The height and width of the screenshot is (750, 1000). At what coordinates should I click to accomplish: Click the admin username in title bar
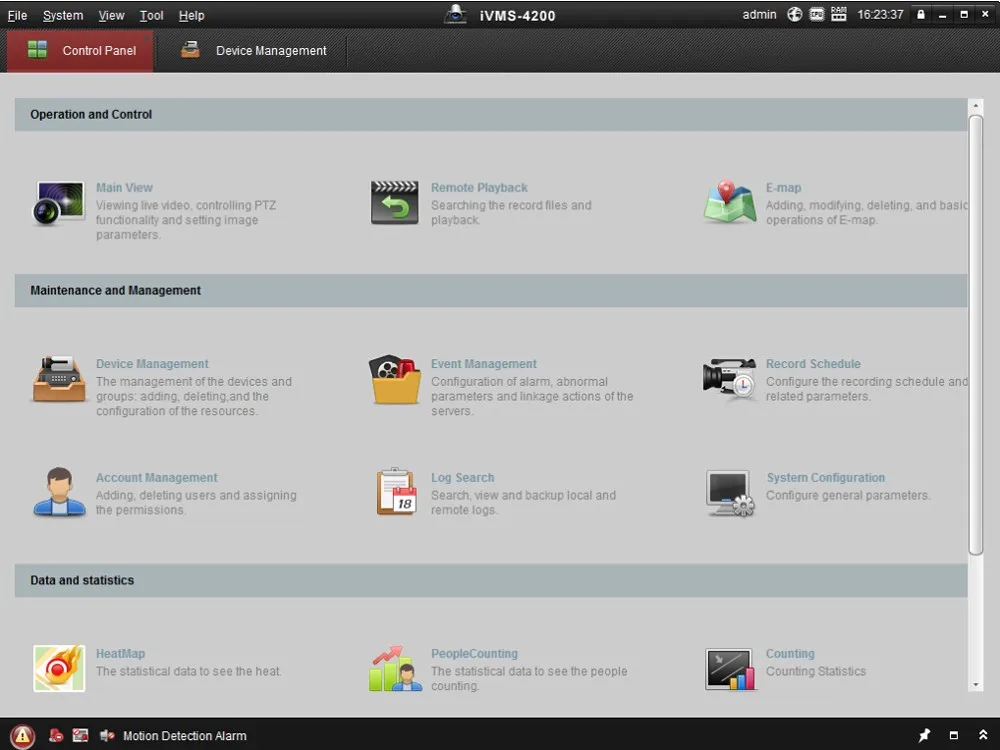click(x=759, y=15)
